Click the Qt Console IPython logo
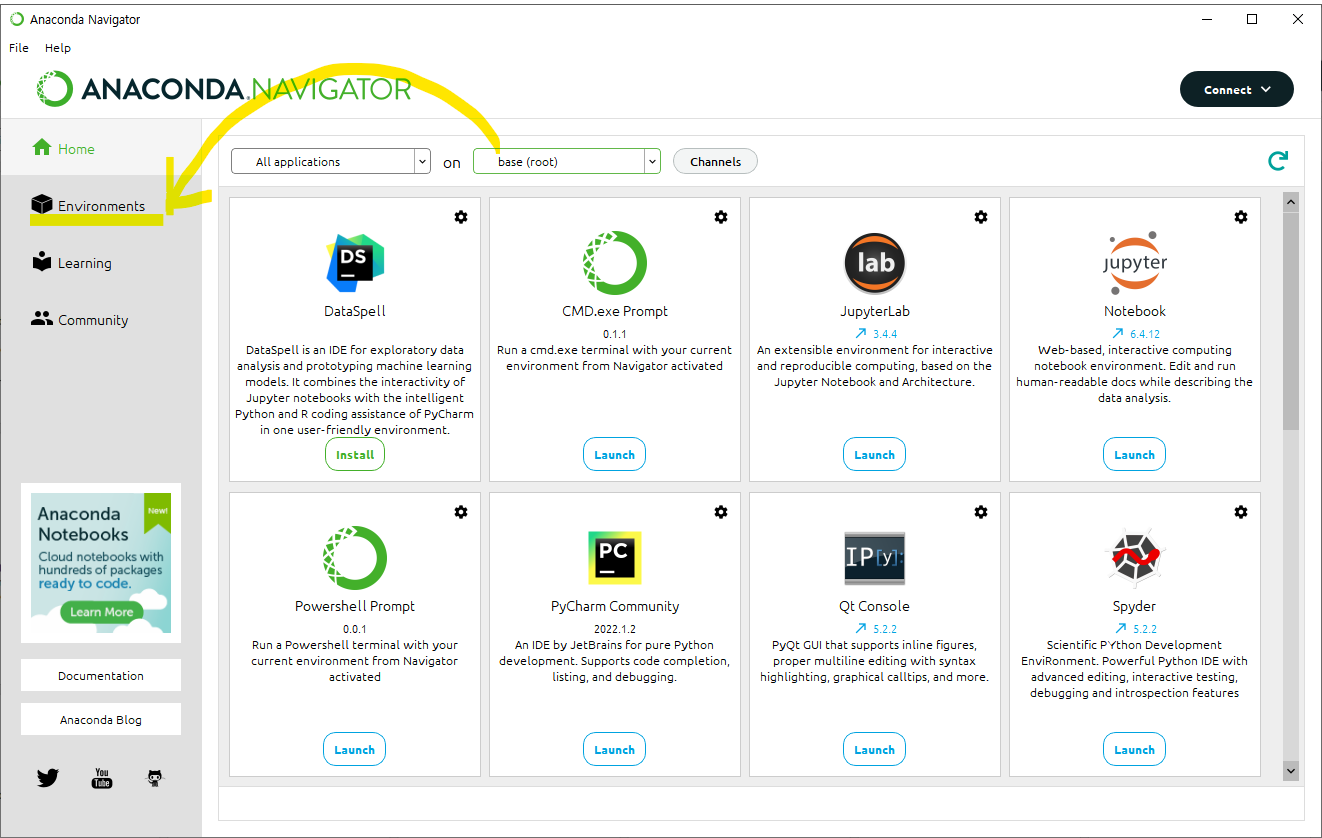1322x838 pixels. coord(875,557)
